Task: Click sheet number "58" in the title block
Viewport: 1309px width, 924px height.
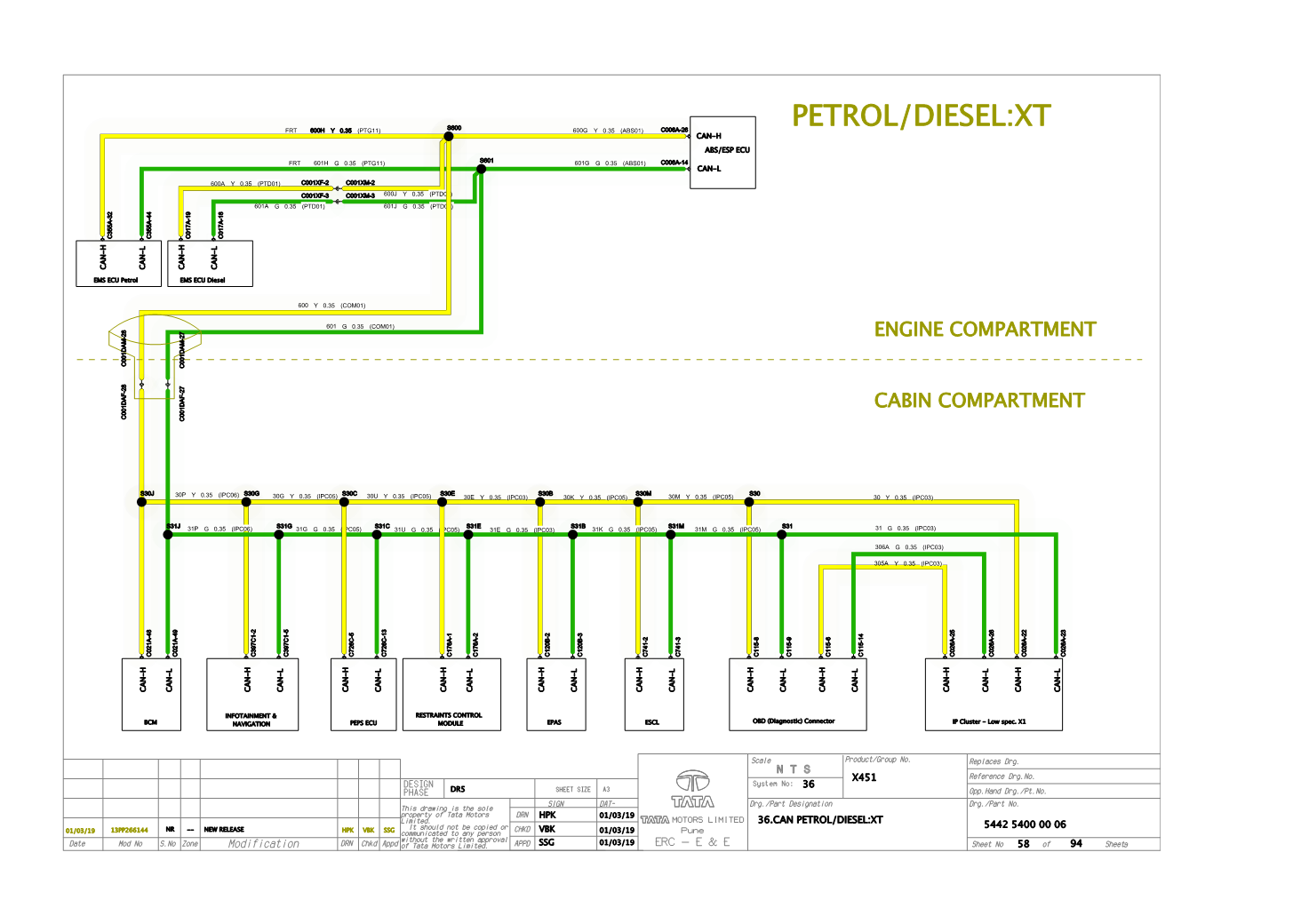Action: [x=1024, y=844]
